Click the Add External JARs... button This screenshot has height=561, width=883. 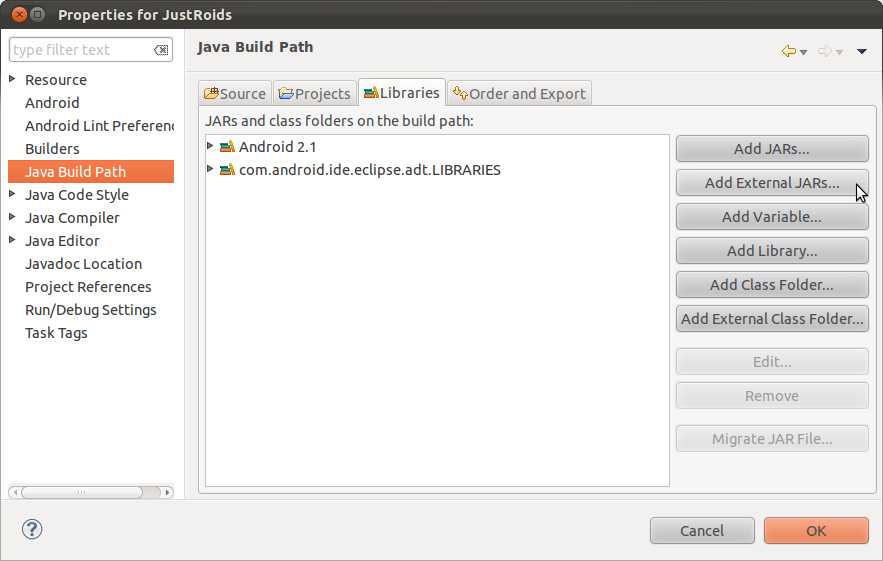[772, 182]
